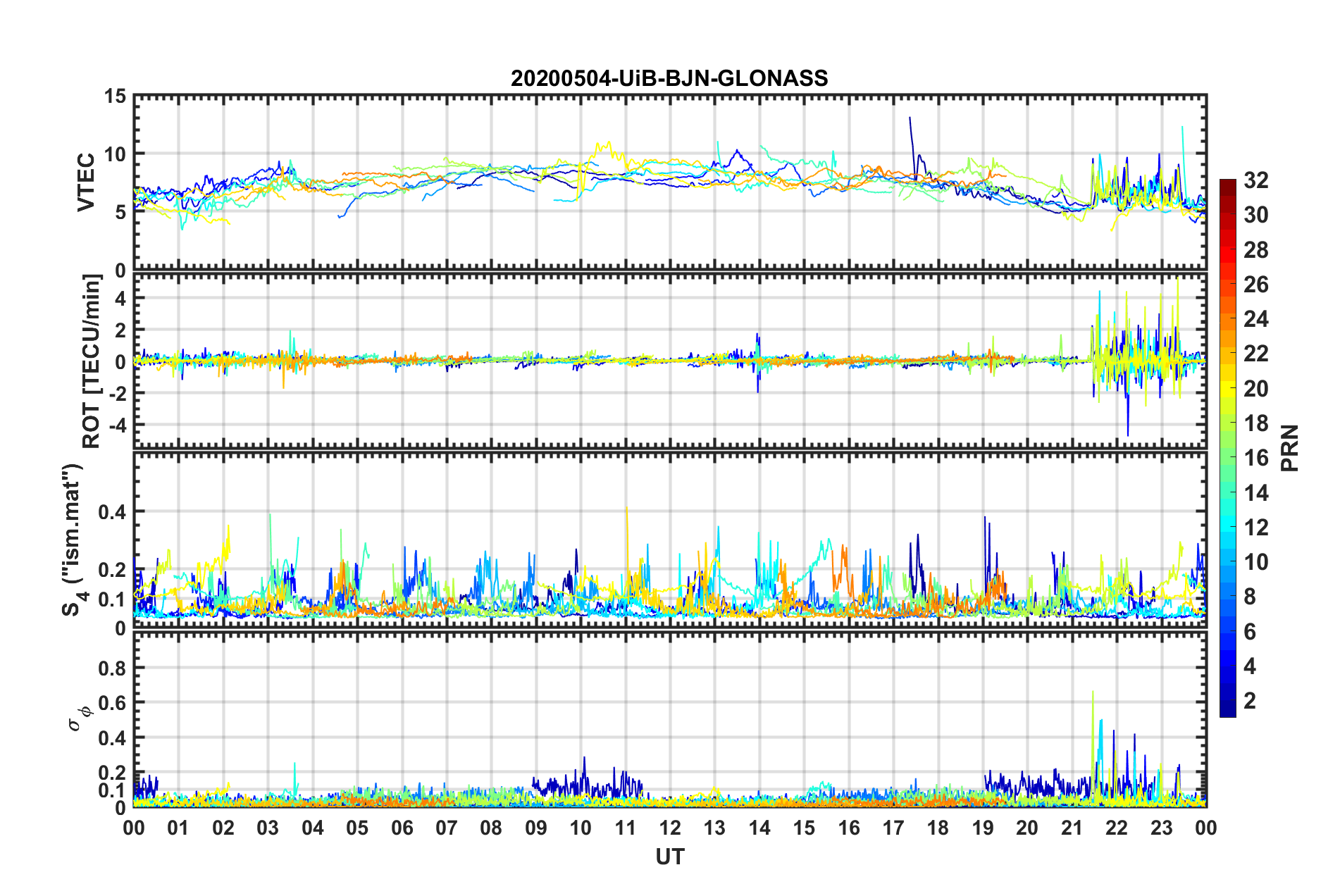The image size is (1340, 896).
Task: Click colorbar tick label "8"
Action: [x=1250, y=597]
